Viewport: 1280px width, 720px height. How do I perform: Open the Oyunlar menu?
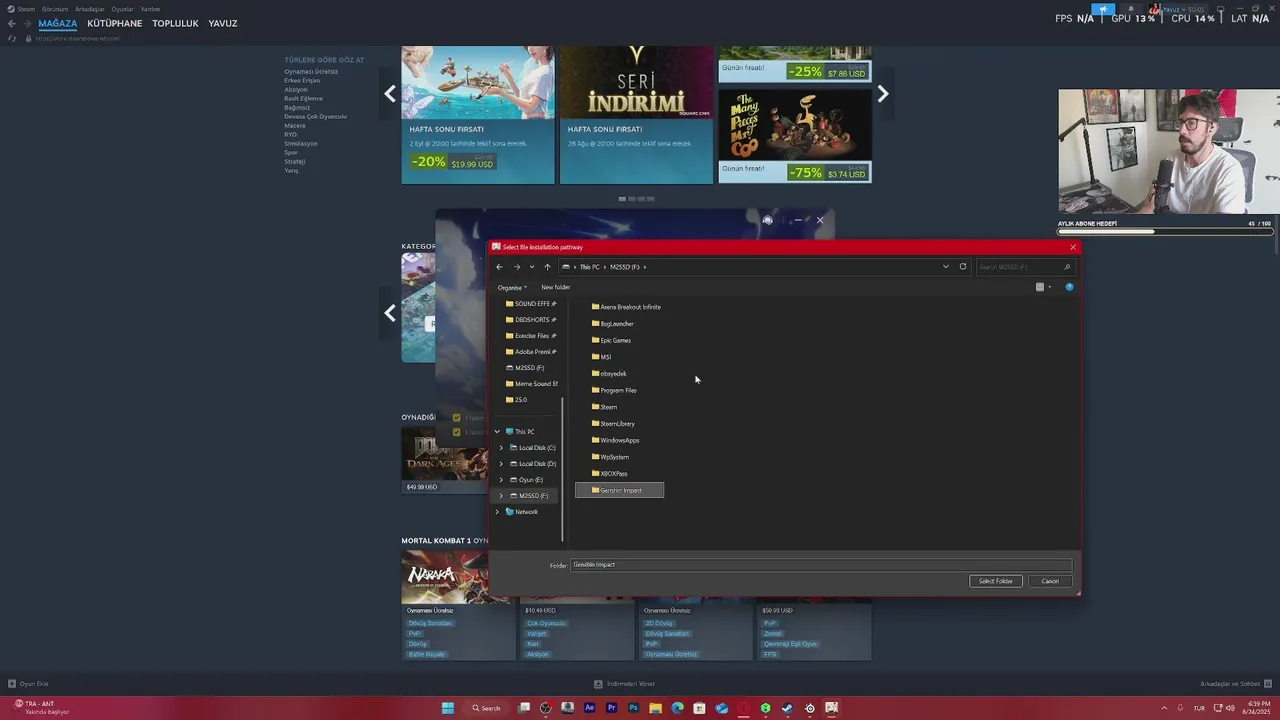(122, 9)
